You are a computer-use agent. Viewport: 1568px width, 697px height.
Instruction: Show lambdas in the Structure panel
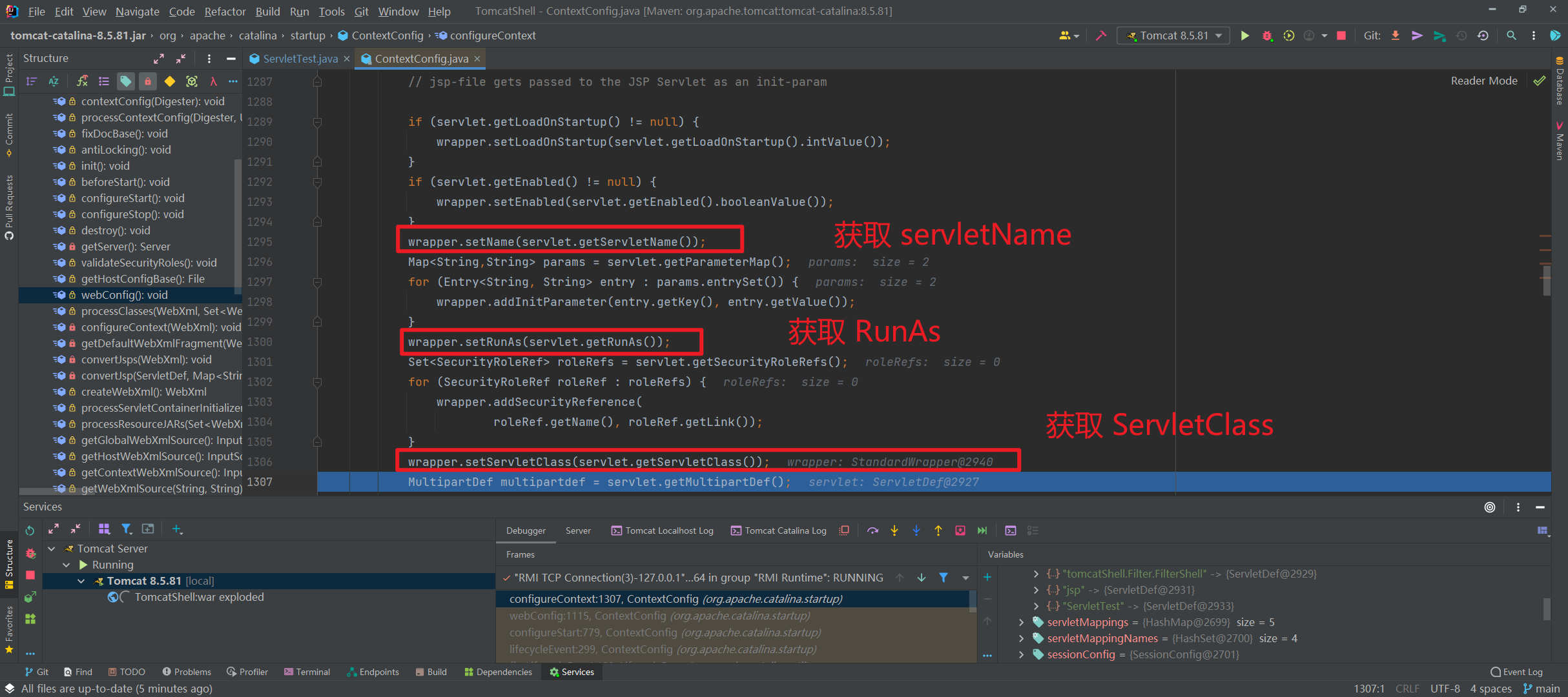(213, 81)
